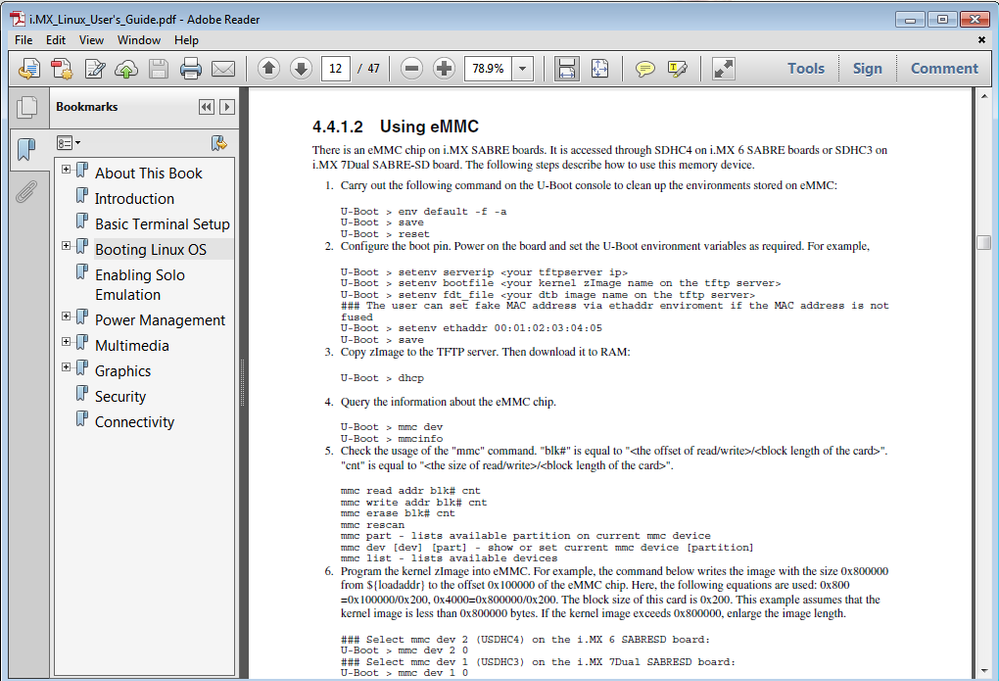Click the 'U-Boot > dhcp' command line
The image size is (999, 681).
(382, 378)
